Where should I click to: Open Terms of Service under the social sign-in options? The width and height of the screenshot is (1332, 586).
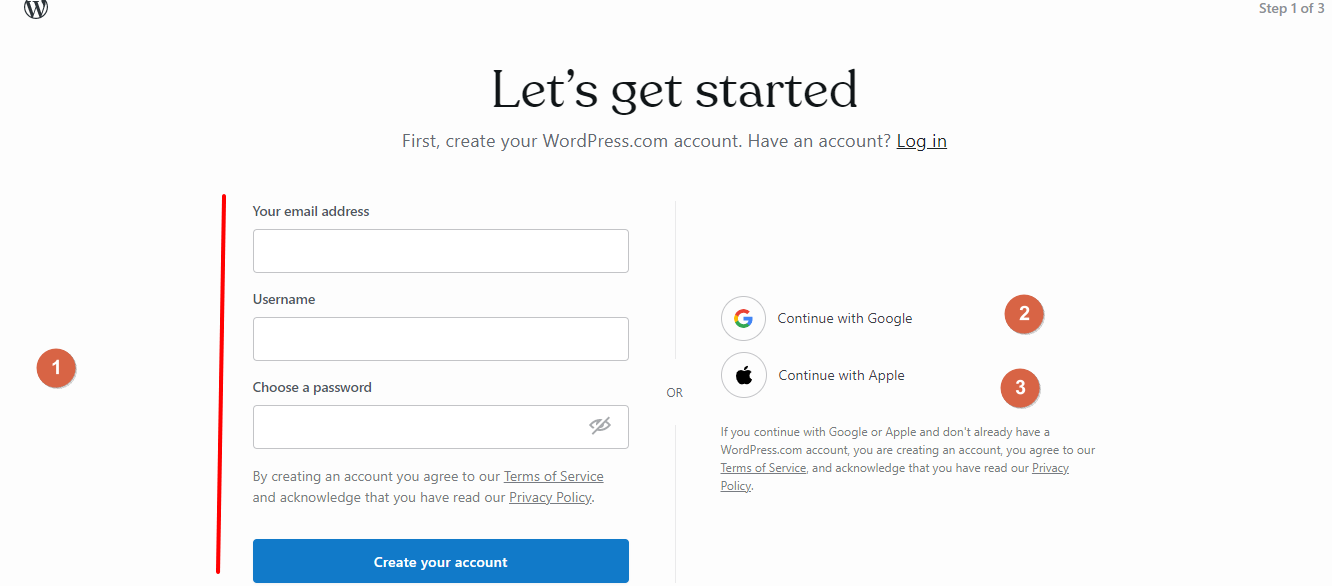pyautogui.click(x=763, y=468)
